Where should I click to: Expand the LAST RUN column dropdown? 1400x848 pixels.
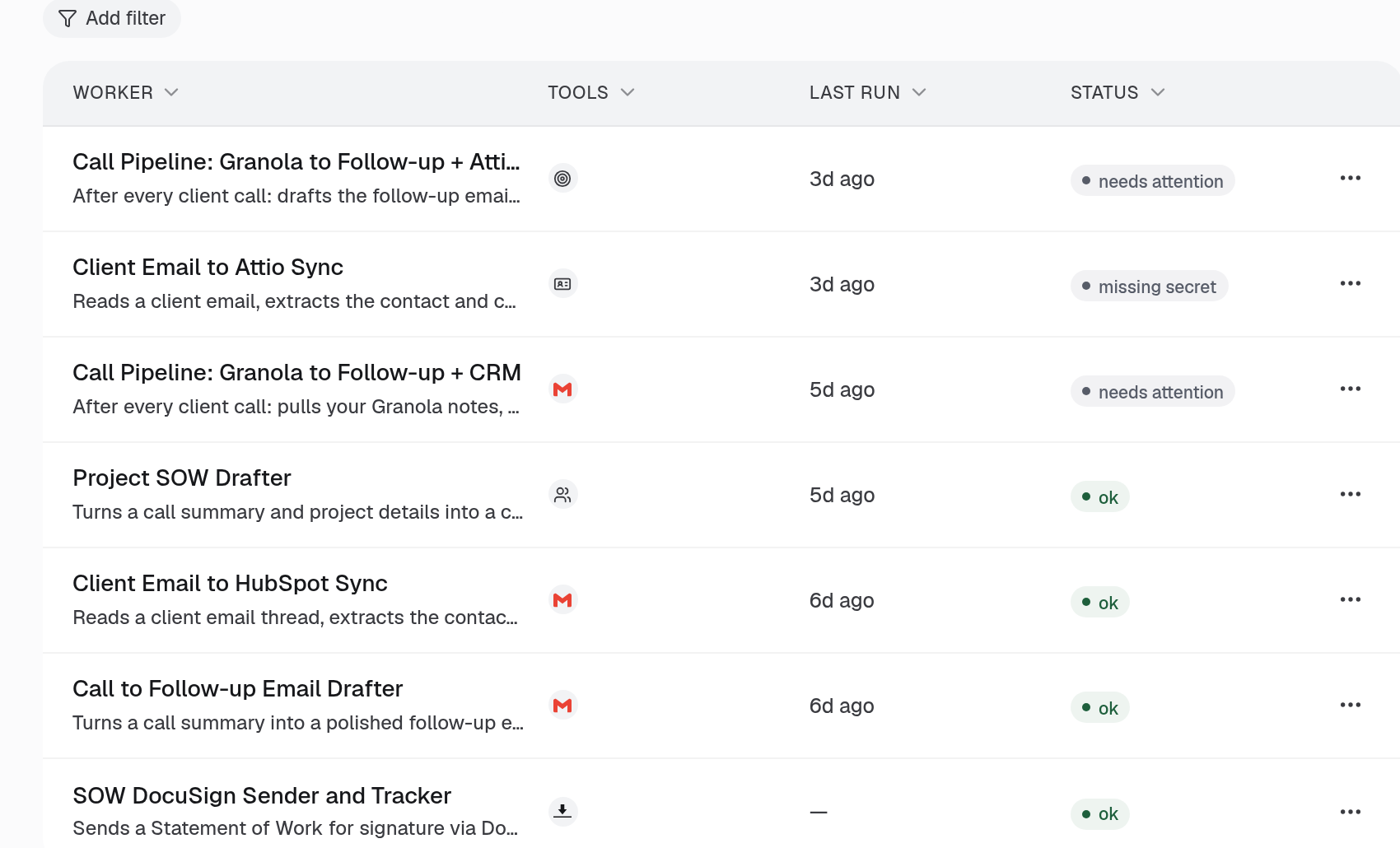tap(919, 92)
